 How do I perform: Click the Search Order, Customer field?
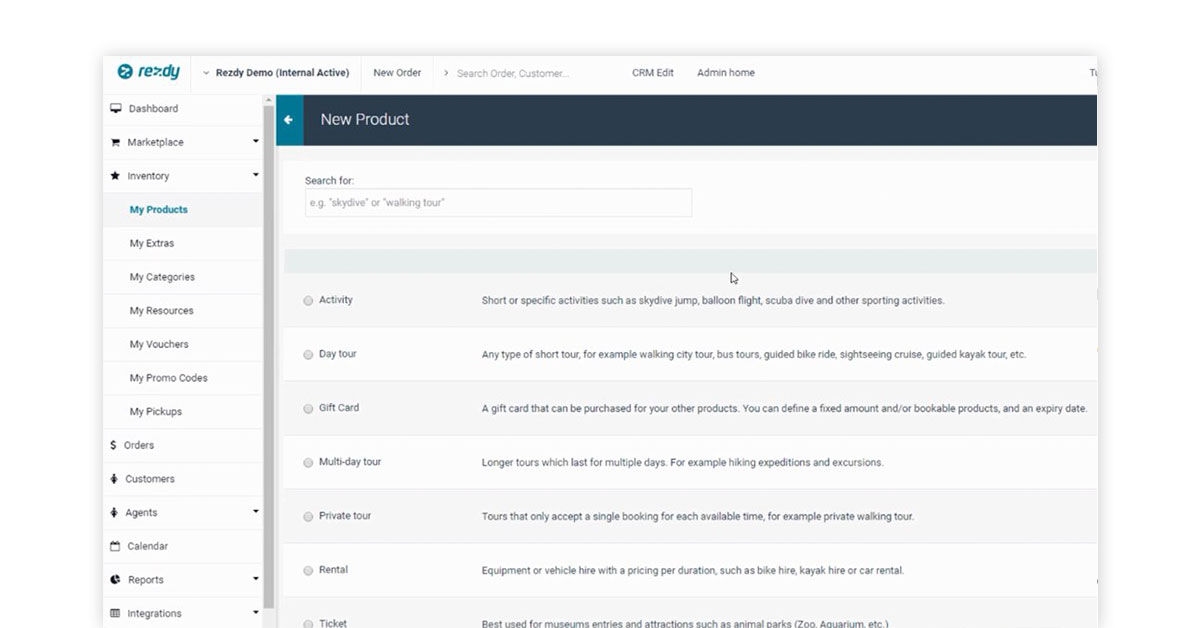coord(513,73)
